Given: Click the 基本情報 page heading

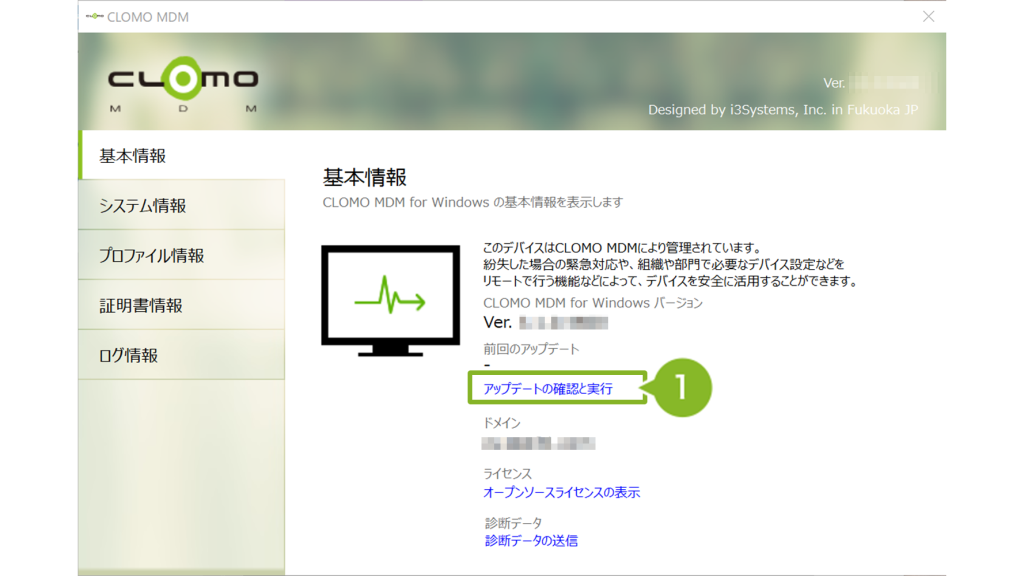Looking at the screenshot, I should 365,178.
